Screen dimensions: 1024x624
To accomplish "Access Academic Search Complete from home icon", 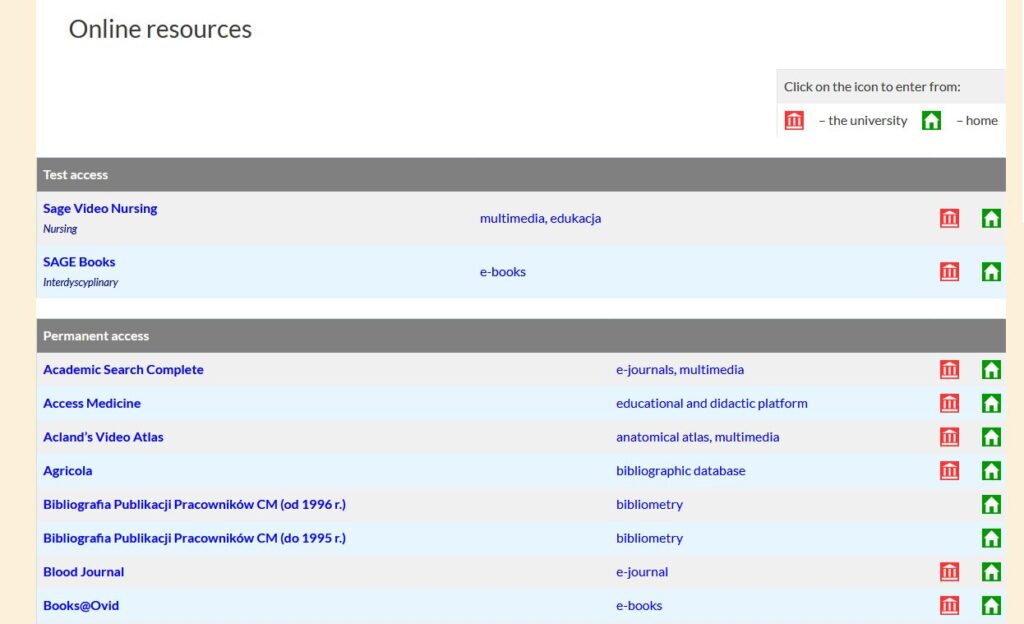I will [991, 369].
